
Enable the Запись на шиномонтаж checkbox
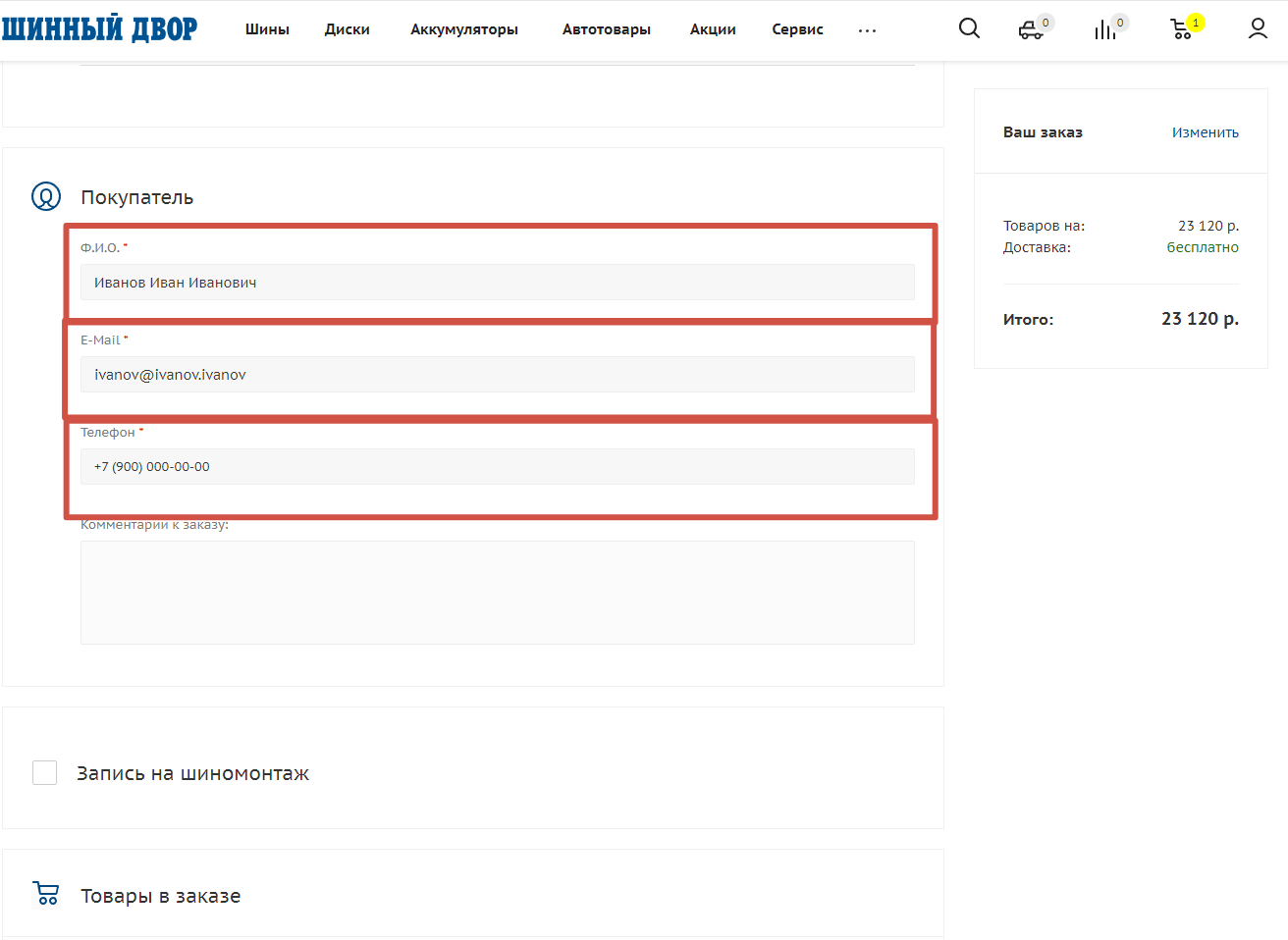pos(45,773)
